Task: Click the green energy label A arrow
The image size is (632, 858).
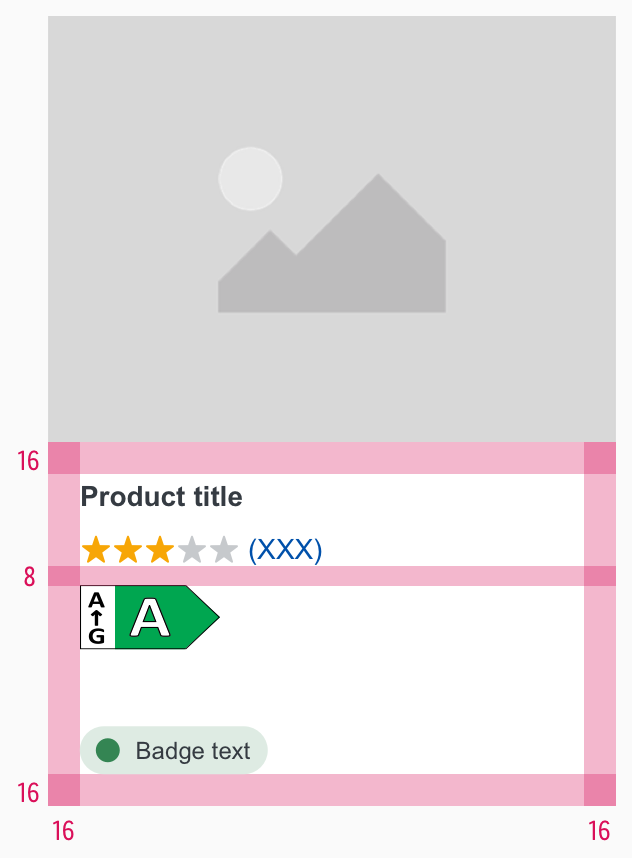Action: coord(167,617)
